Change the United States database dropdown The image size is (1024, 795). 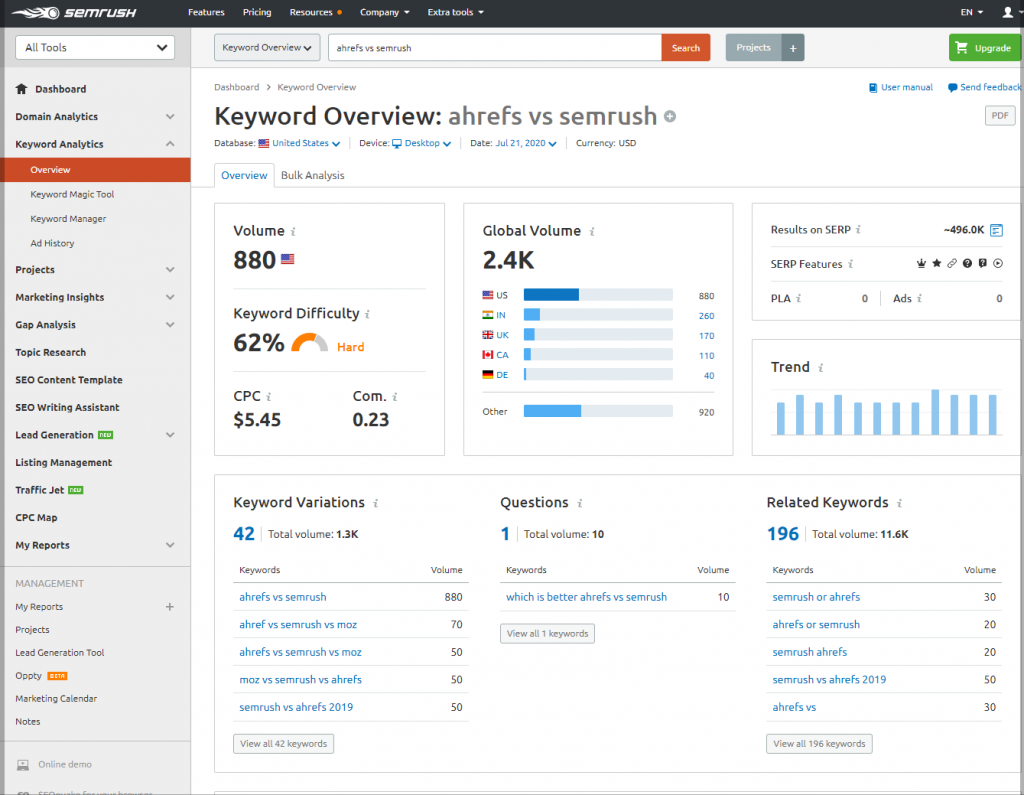(306, 143)
